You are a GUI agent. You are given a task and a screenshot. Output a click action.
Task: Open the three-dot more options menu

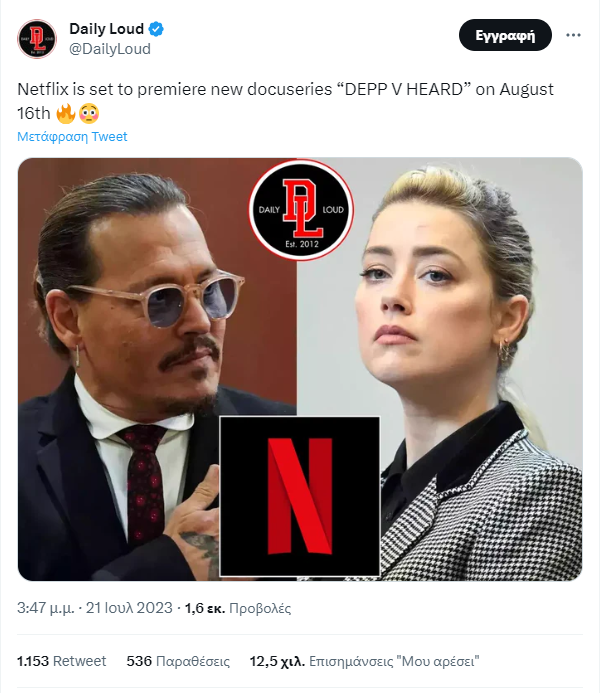[x=573, y=35]
